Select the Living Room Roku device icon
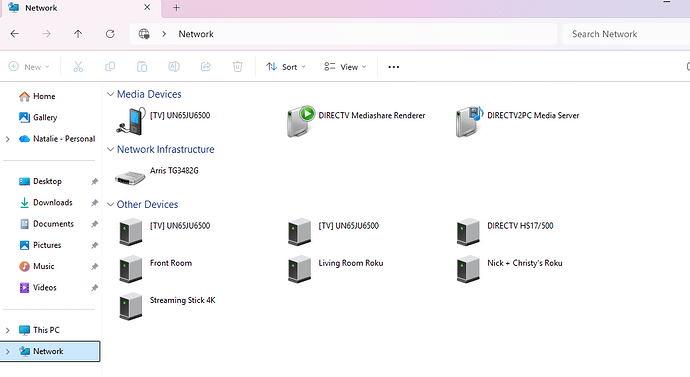The image size is (690, 377). click(x=299, y=269)
